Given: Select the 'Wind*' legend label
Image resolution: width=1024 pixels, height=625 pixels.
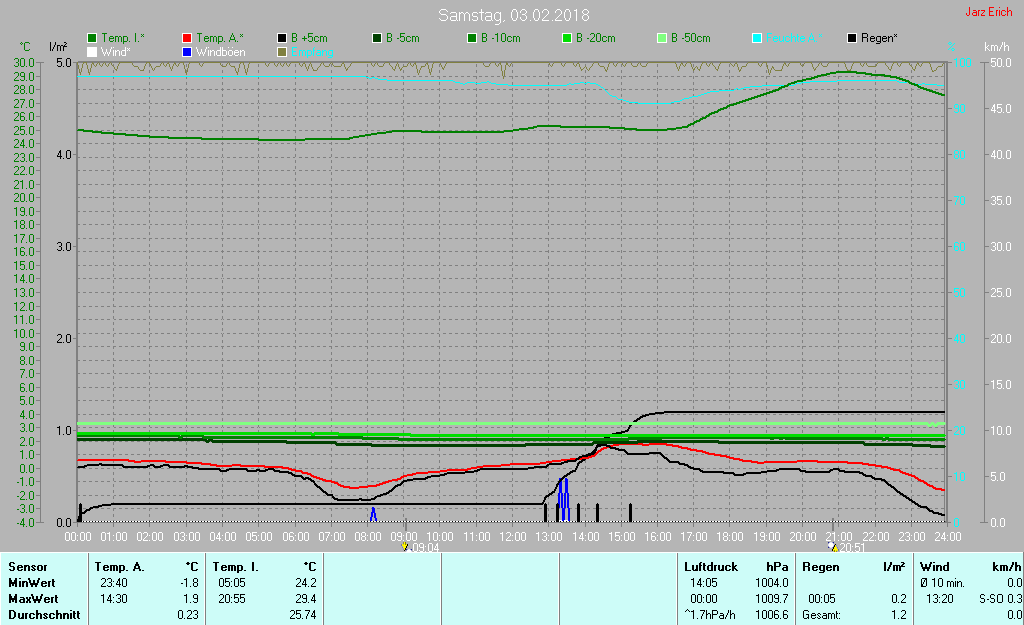Looking at the screenshot, I should click(116, 52).
